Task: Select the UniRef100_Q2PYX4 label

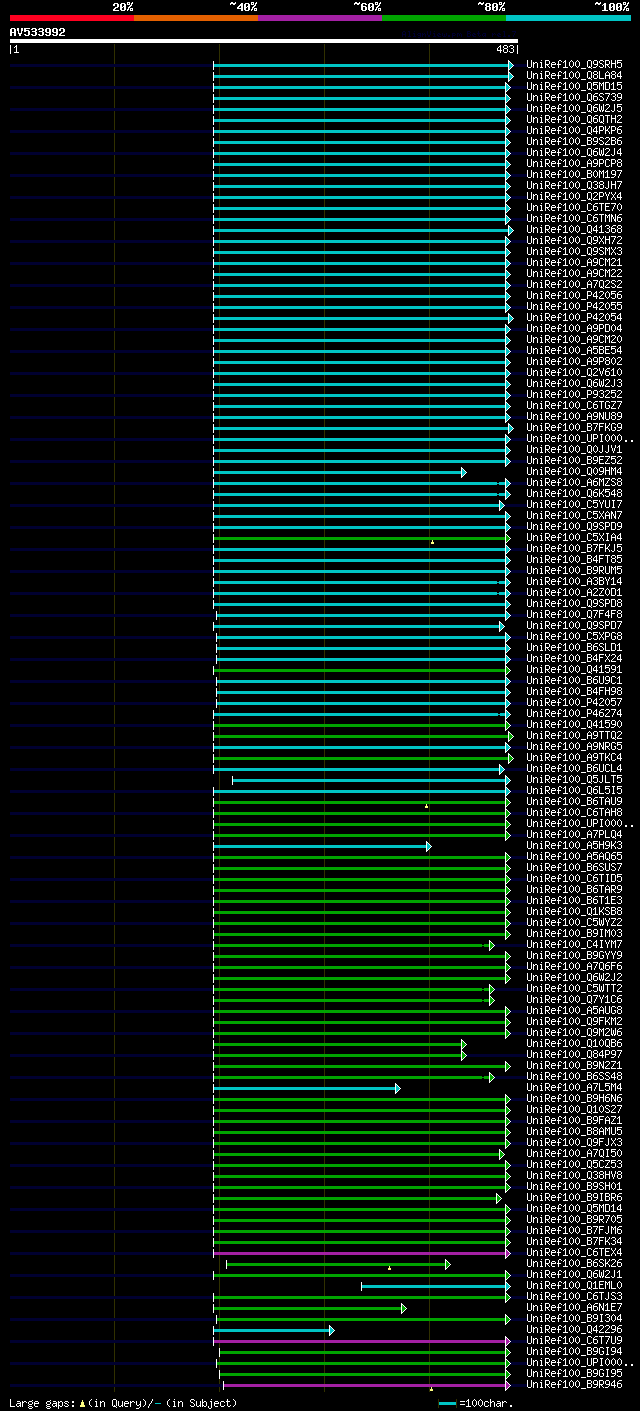Action: click(x=574, y=196)
